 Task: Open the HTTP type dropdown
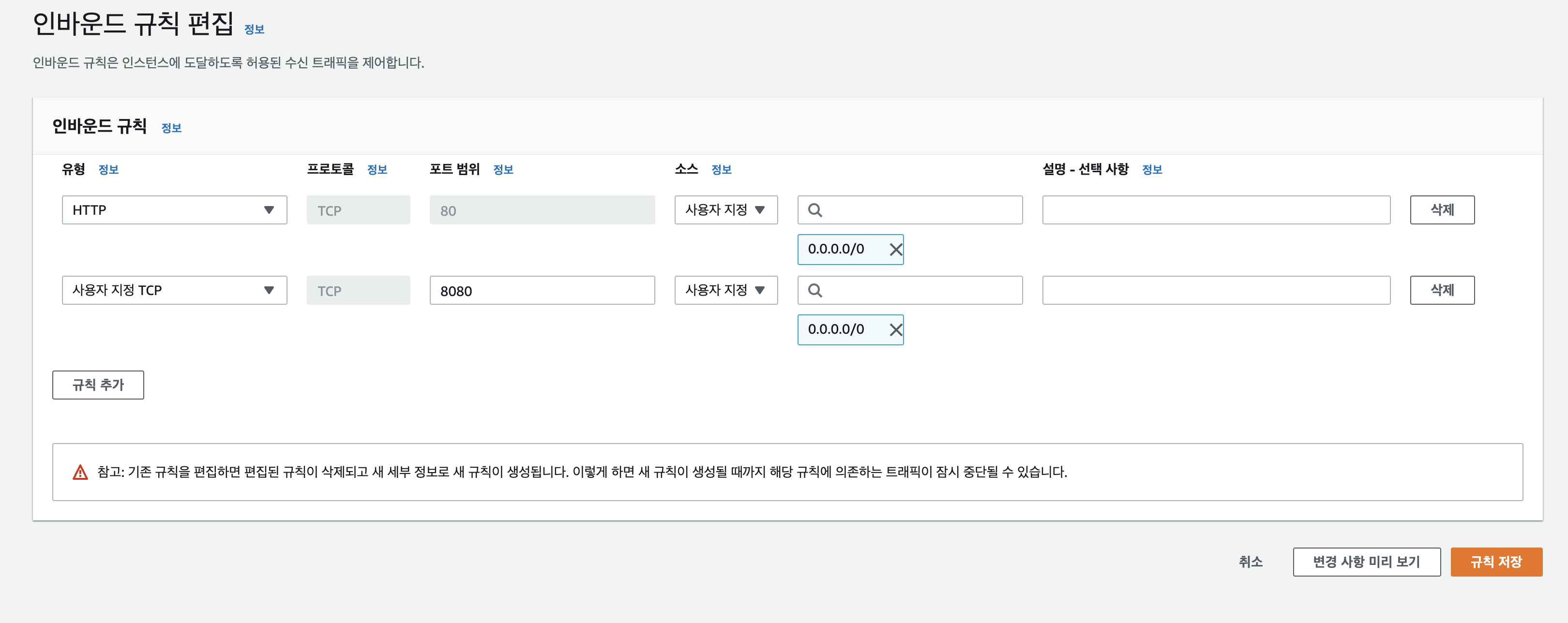tap(174, 210)
